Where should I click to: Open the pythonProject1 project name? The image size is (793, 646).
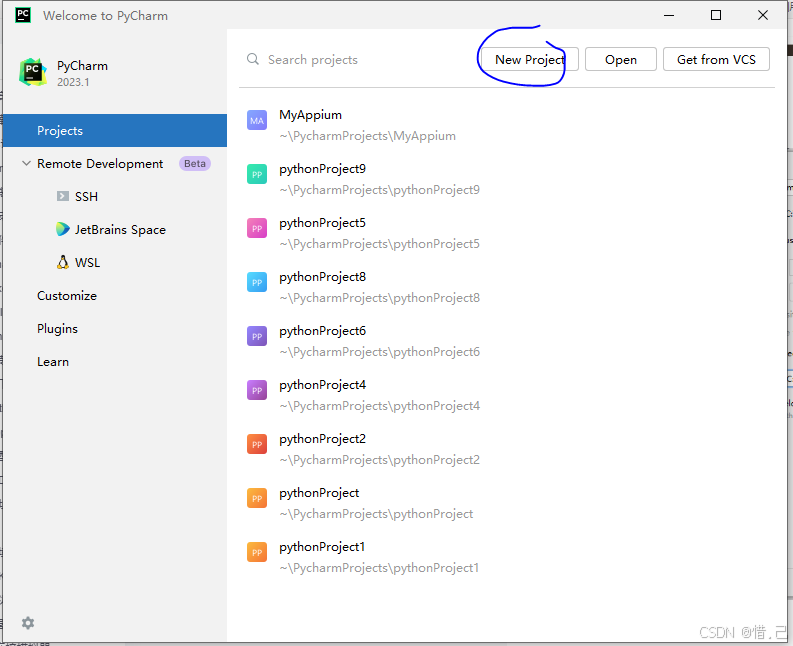point(322,547)
